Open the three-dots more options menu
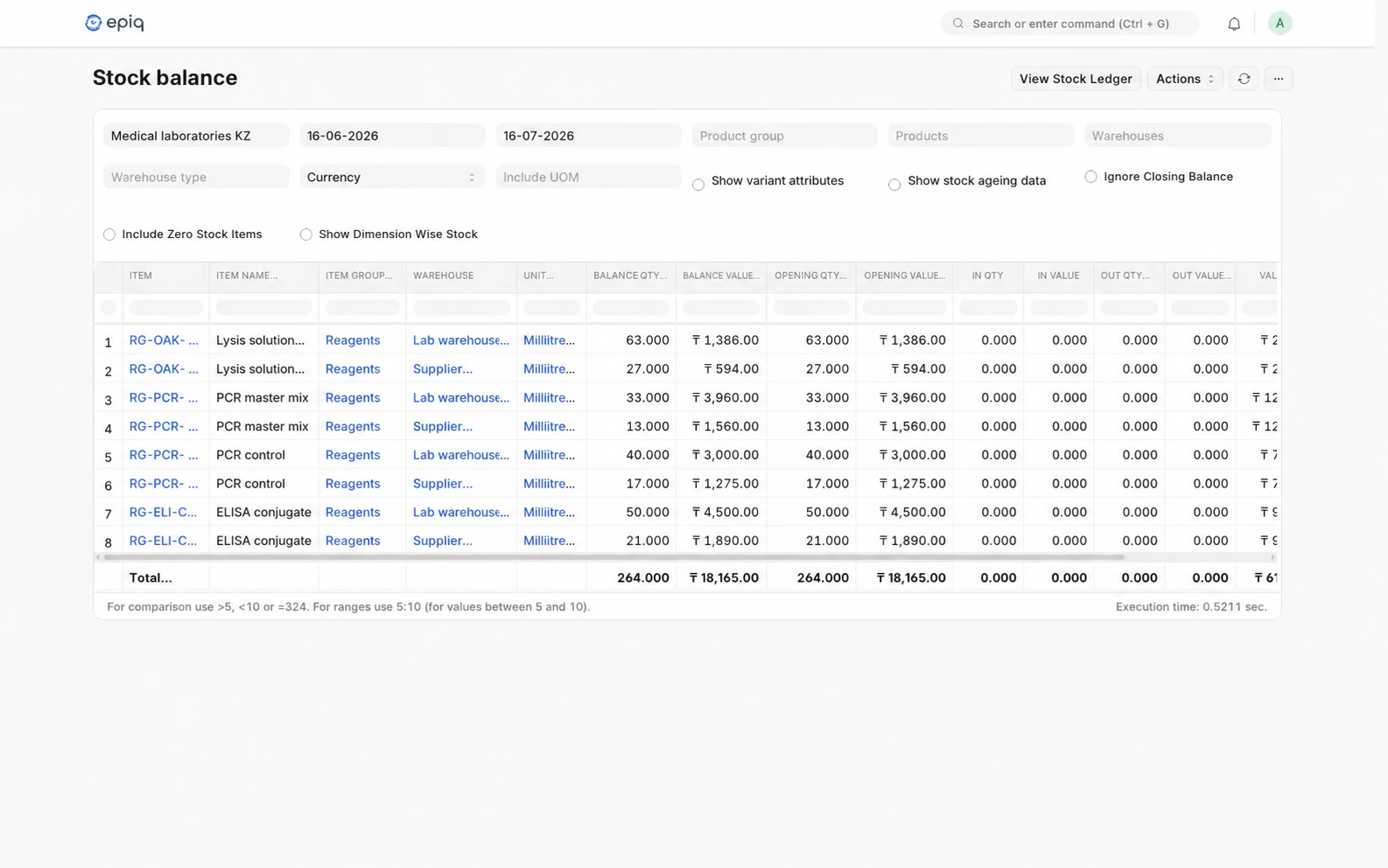This screenshot has width=1388, height=868. point(1279,79)
